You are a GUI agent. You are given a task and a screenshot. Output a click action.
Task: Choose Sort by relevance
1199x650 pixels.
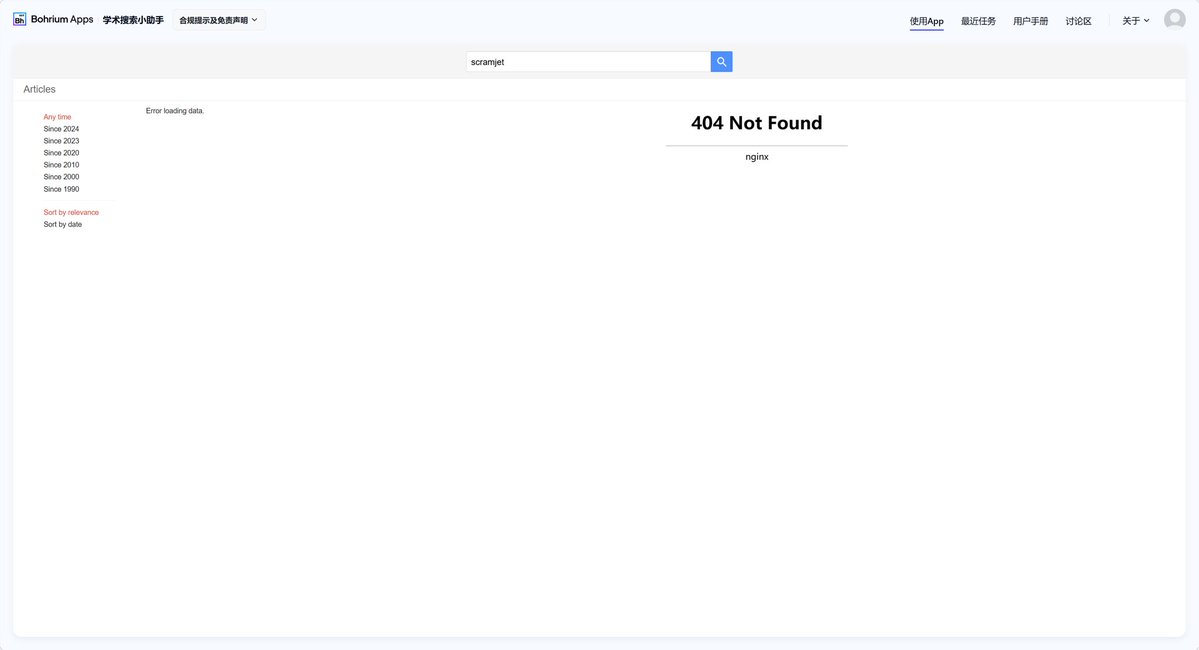(x=71, y=213)
